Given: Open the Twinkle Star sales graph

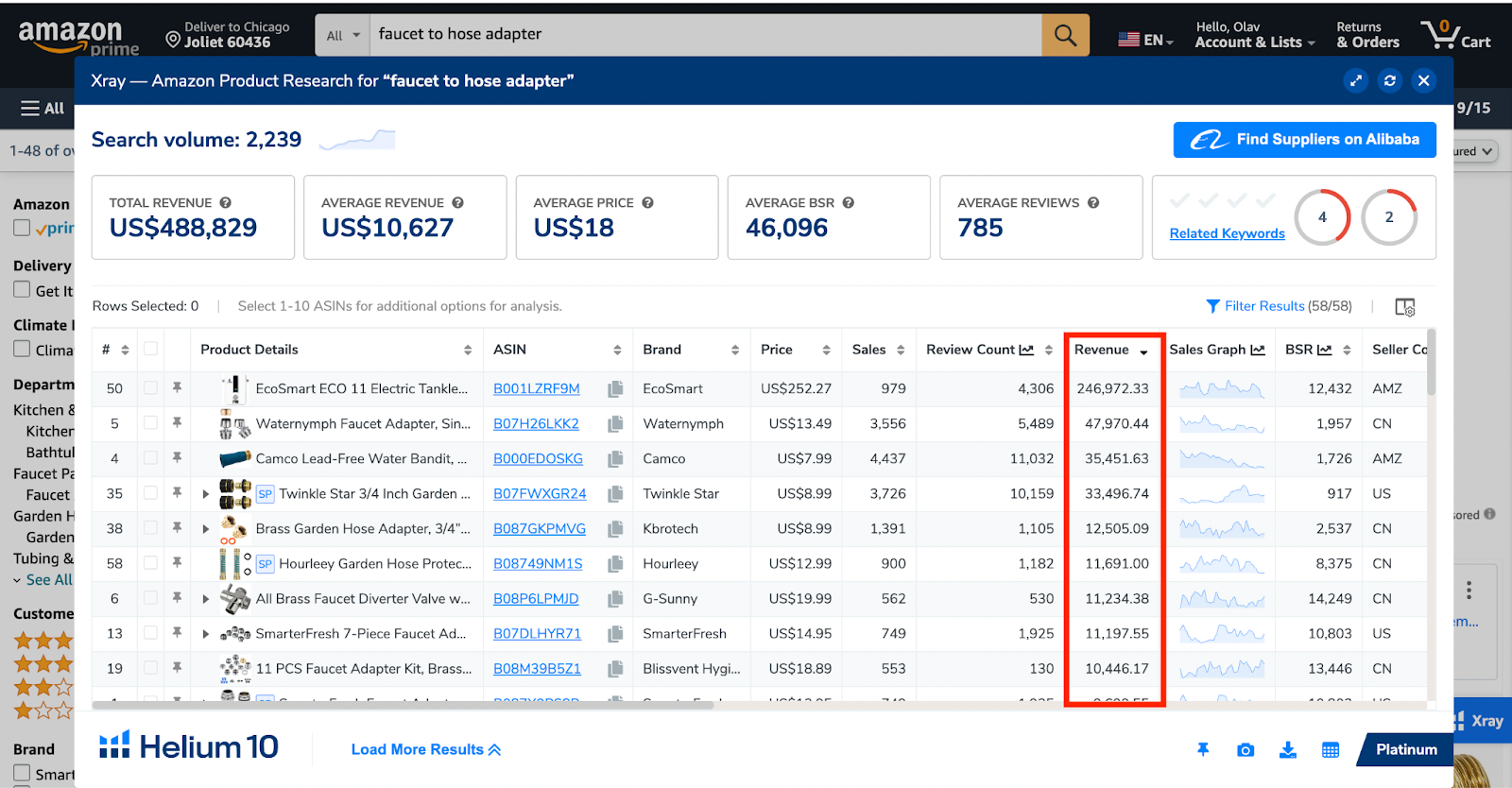Looking at the screenshot, I should [x=1221, y=493].
